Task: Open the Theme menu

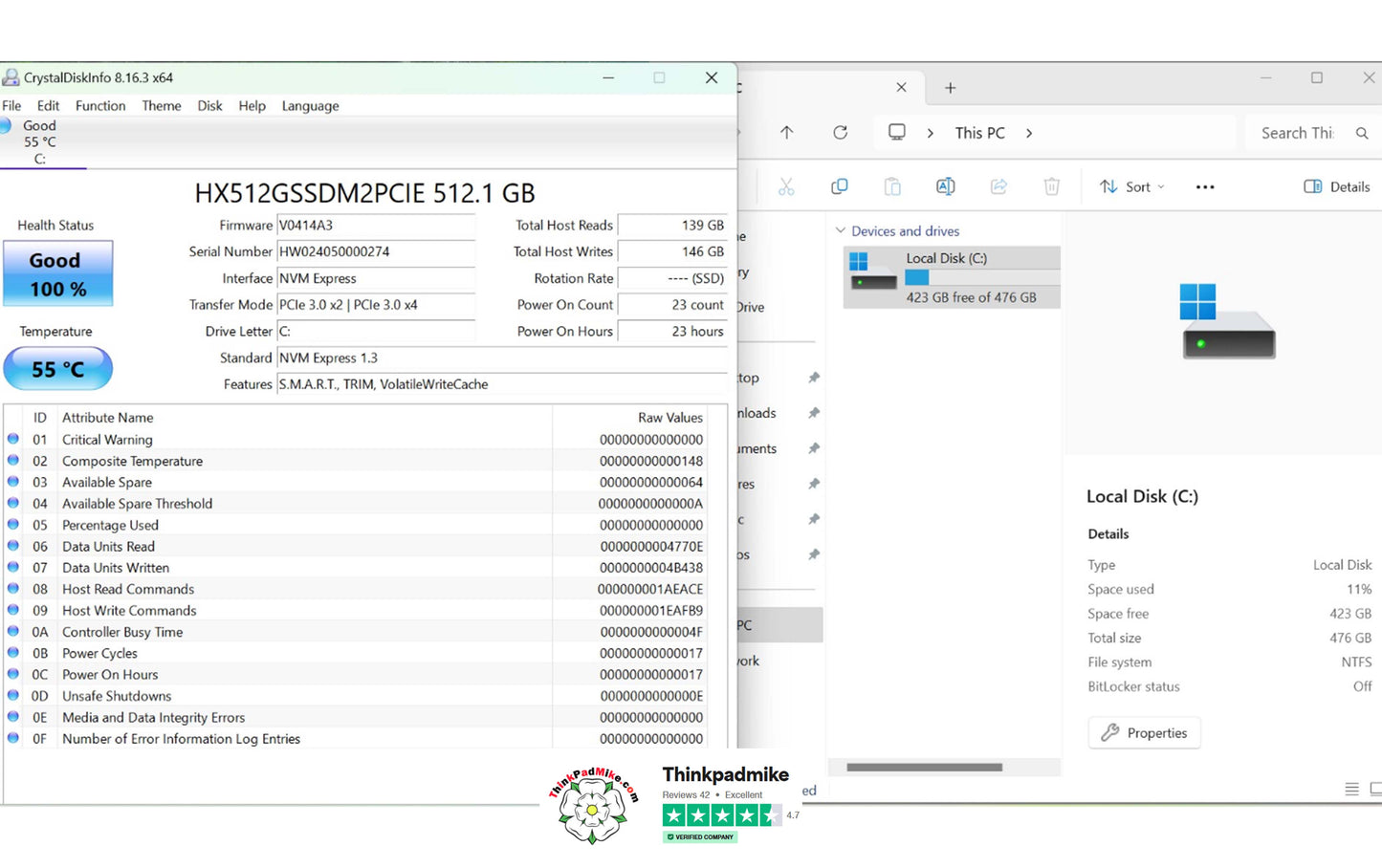Action: click(x=162, y=106)
